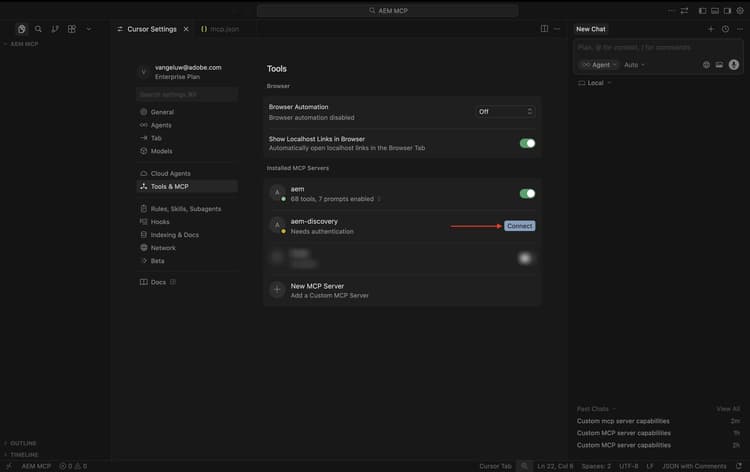Toggle the aem MCP server switch
The image size is (750, 472).
527,193
